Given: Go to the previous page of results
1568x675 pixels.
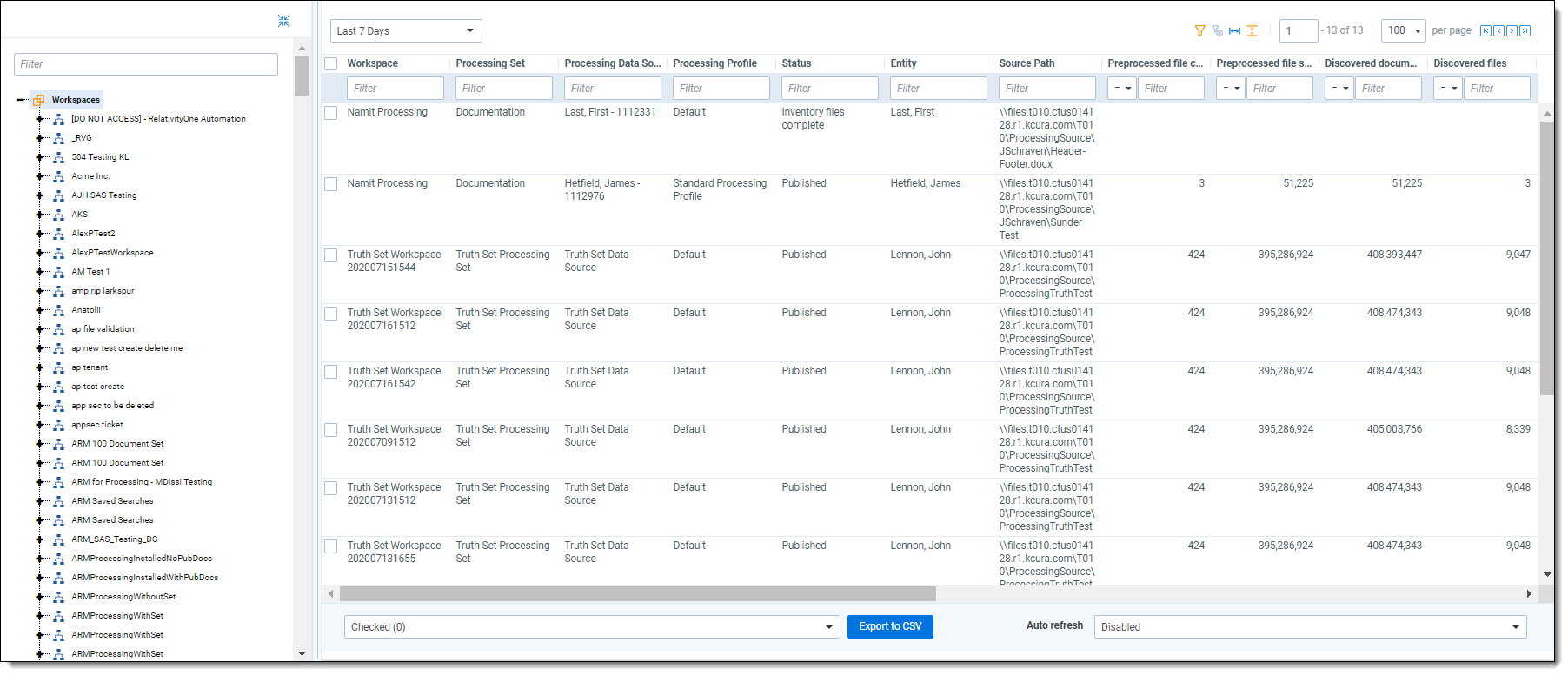Looking at the screenshot, I should pyautogui.click(x=1498, y=31).
